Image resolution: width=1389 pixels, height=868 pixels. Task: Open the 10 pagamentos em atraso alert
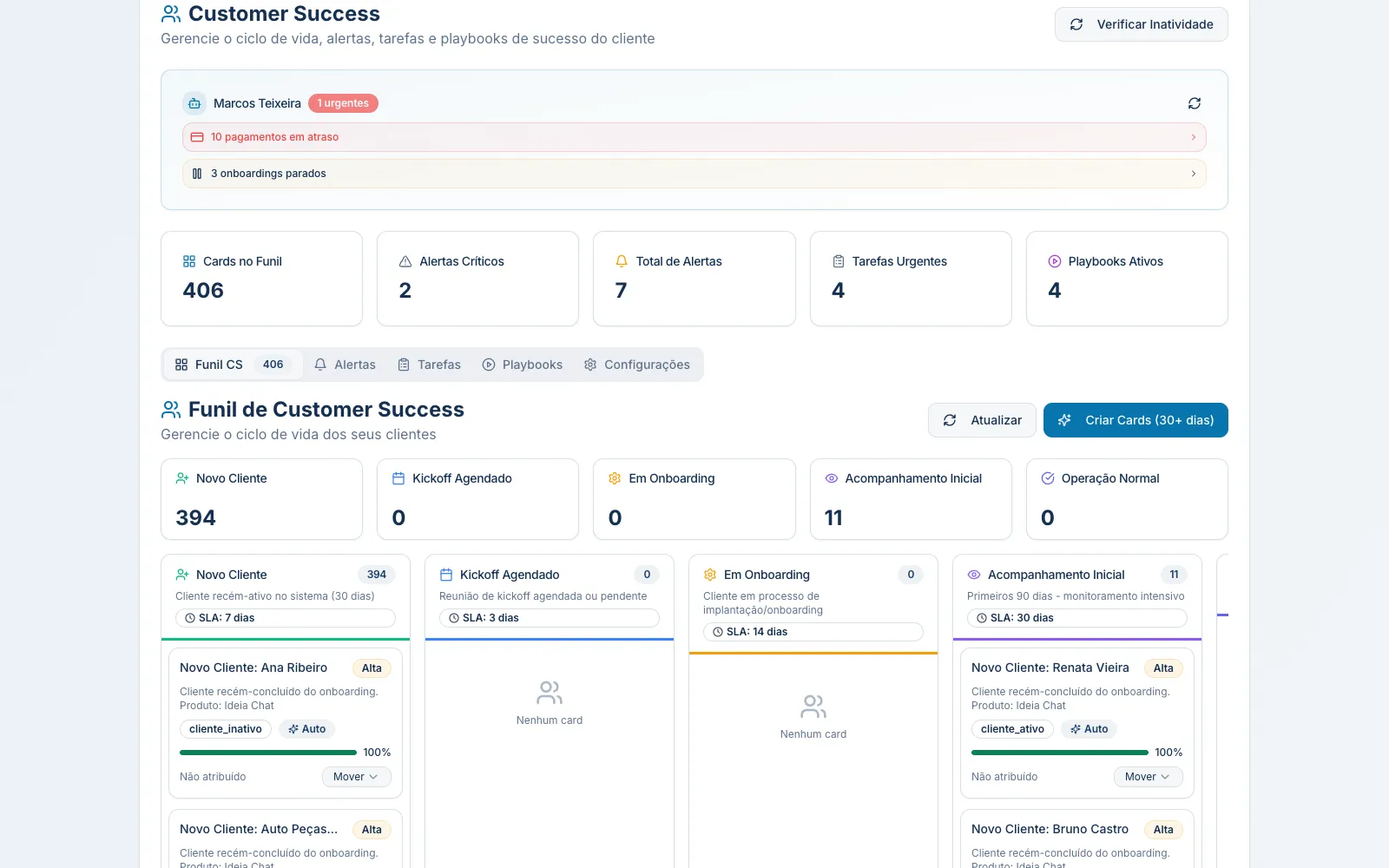coord(694,137)
